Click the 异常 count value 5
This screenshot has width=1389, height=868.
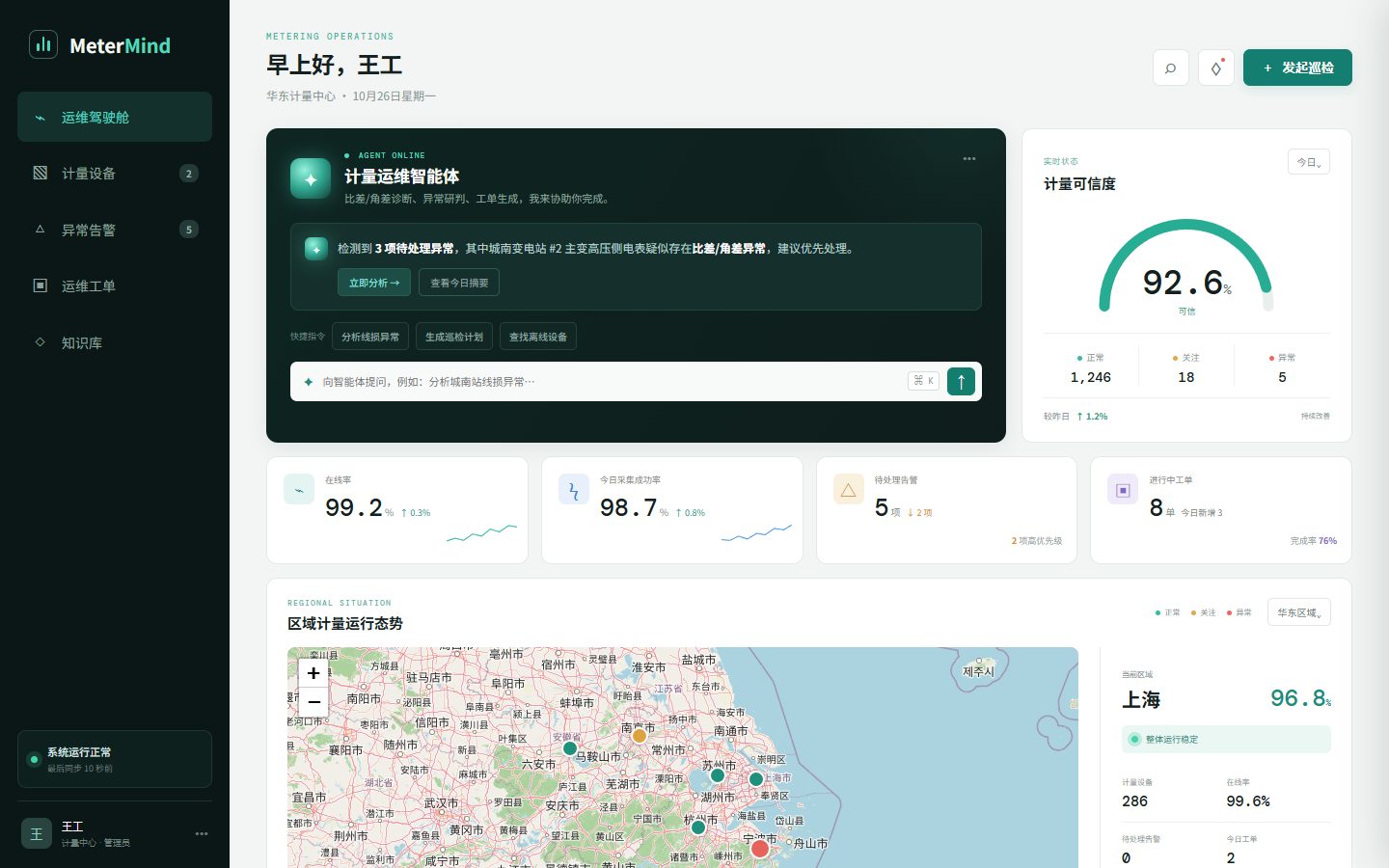pos(1282,377)
